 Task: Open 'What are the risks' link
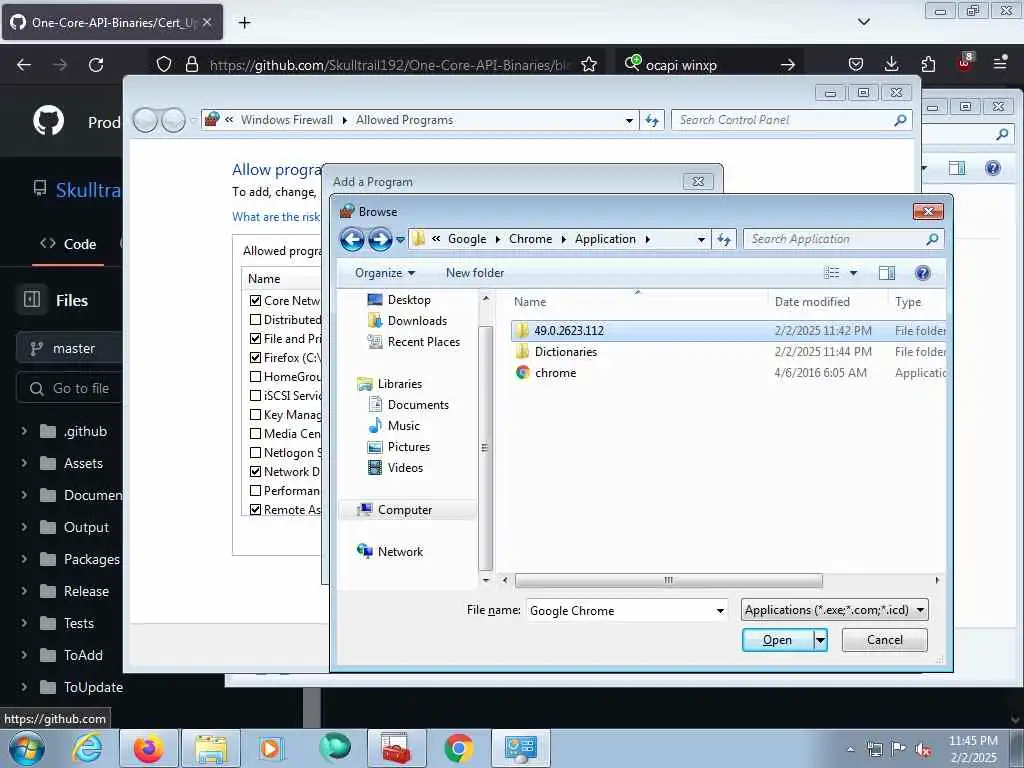coord(276,217)
